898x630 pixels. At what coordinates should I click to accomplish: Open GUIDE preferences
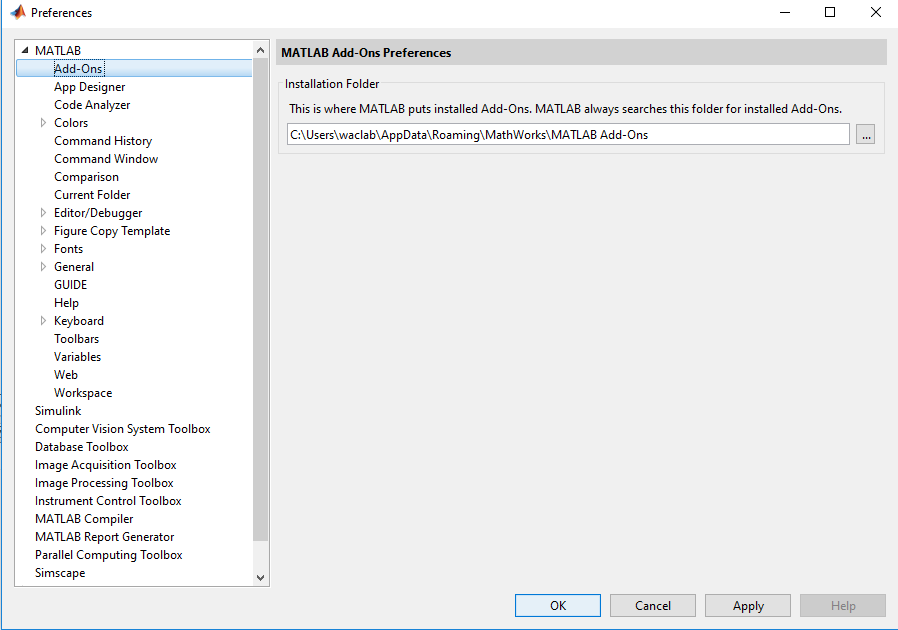[x=70, y=285]
